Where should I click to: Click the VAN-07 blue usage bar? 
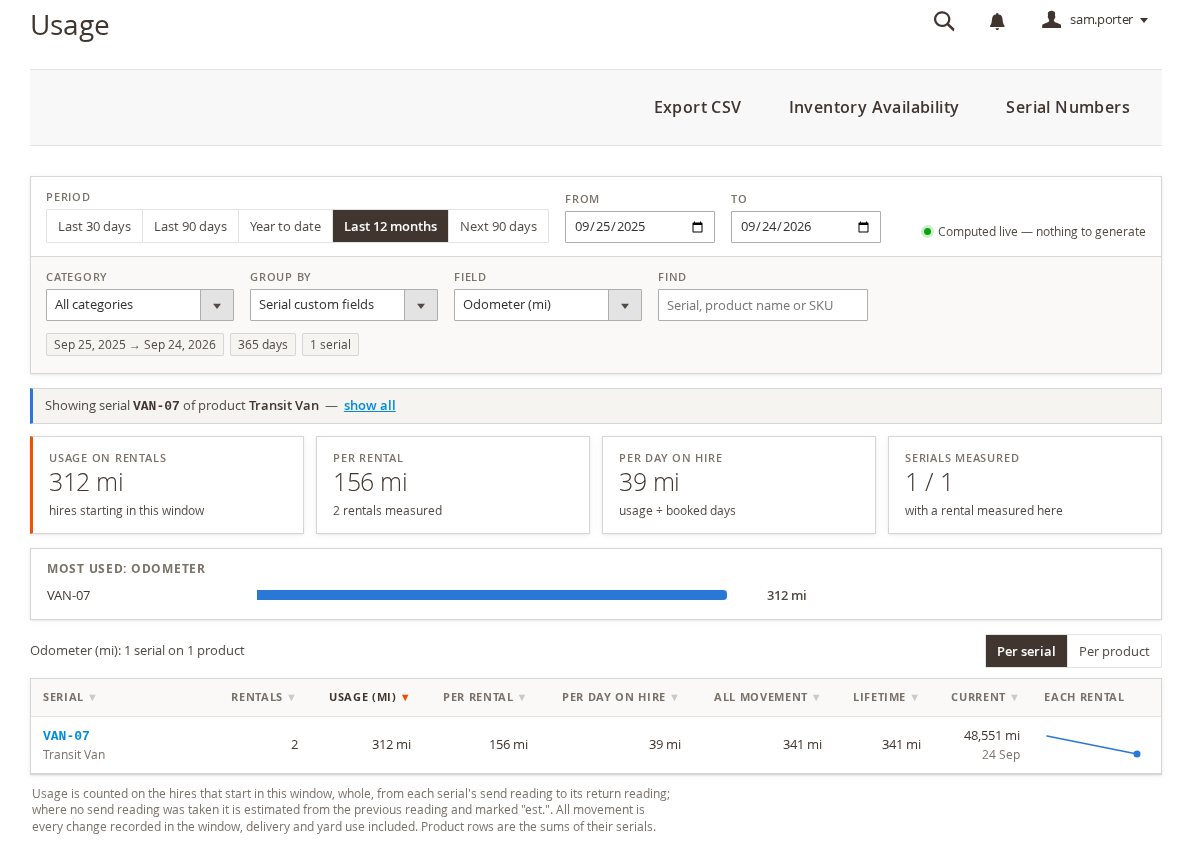pyautogui.click(x=492, y=595)
